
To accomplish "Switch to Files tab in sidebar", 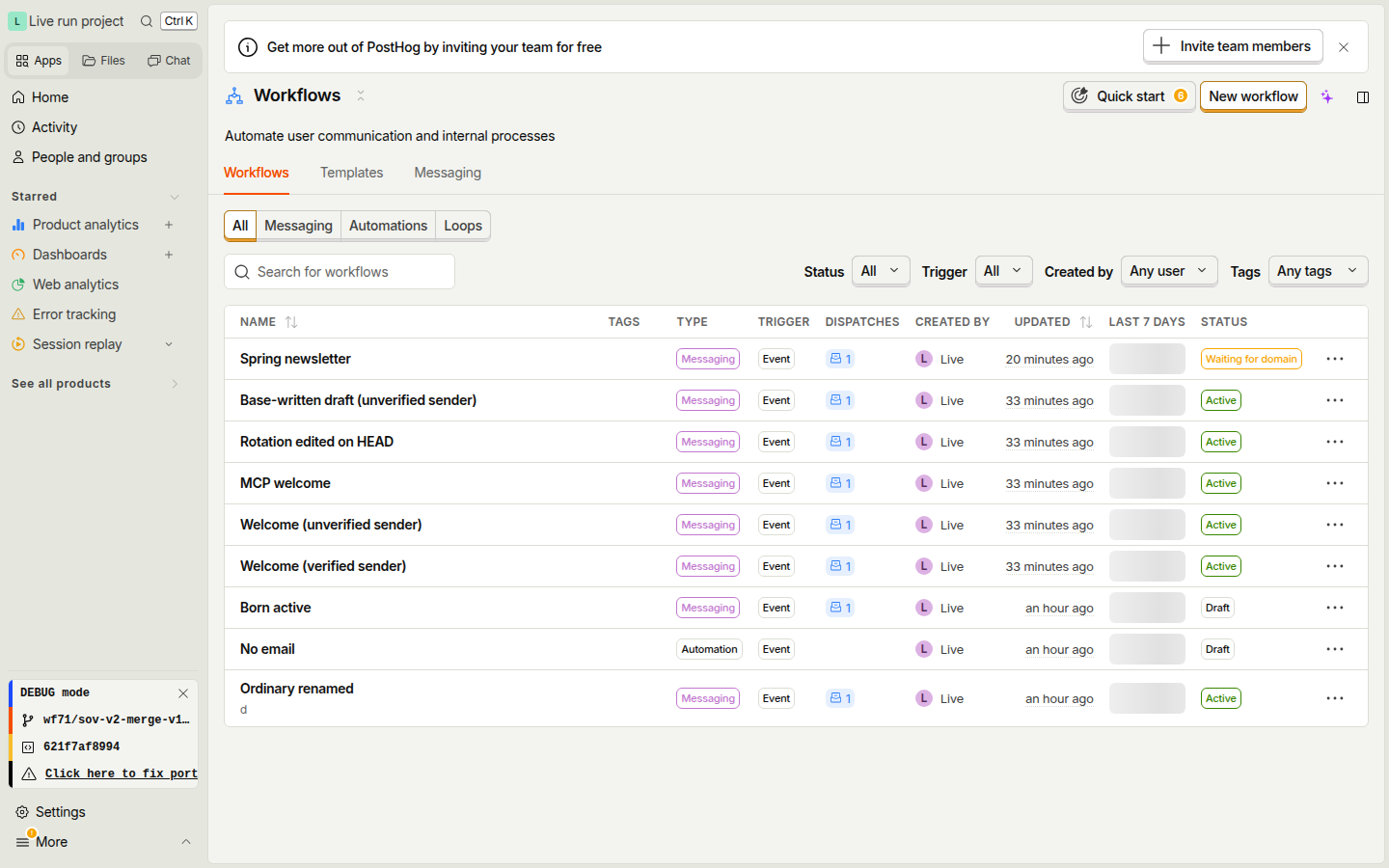I will point(103,61).
